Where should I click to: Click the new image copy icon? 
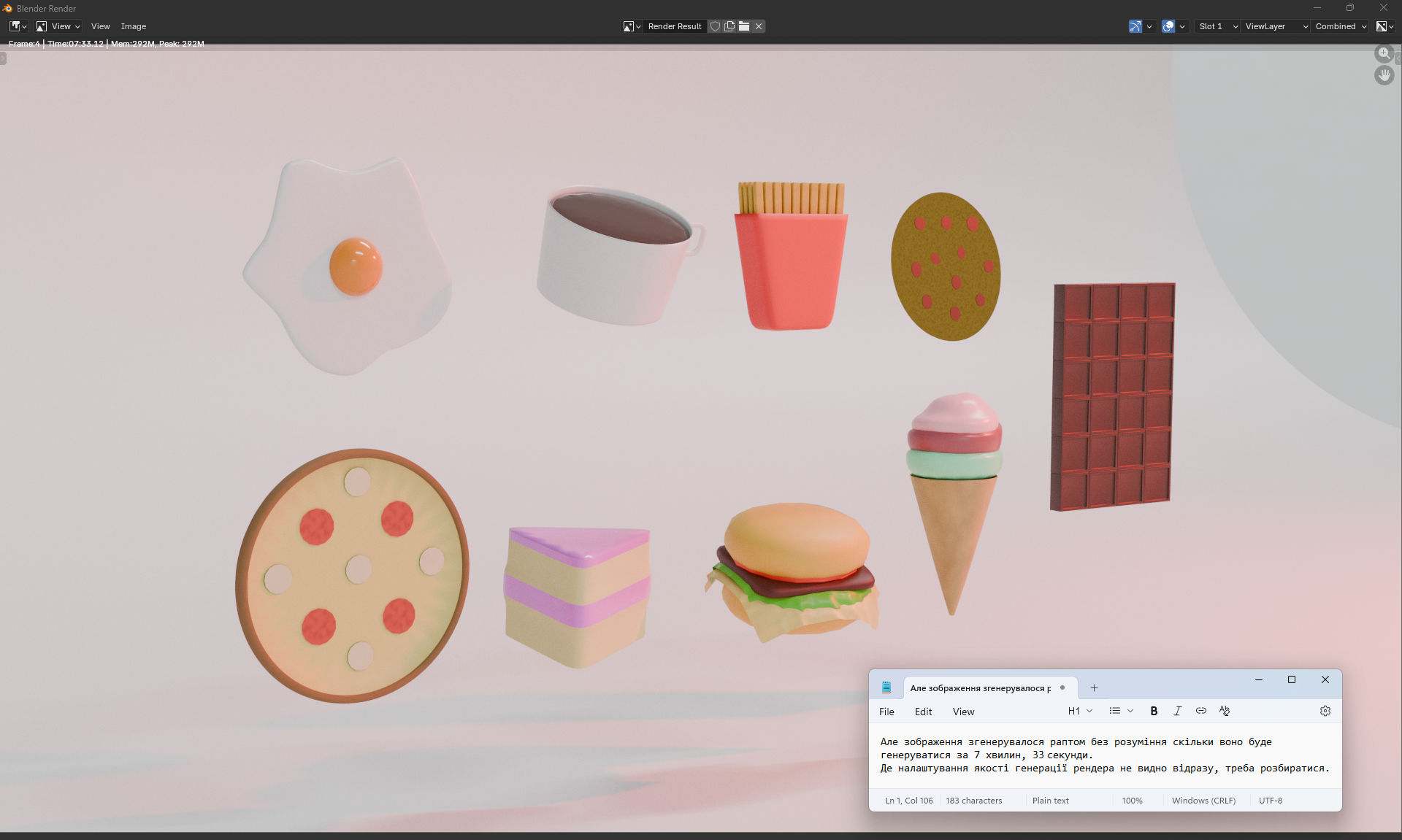point(729,26)
